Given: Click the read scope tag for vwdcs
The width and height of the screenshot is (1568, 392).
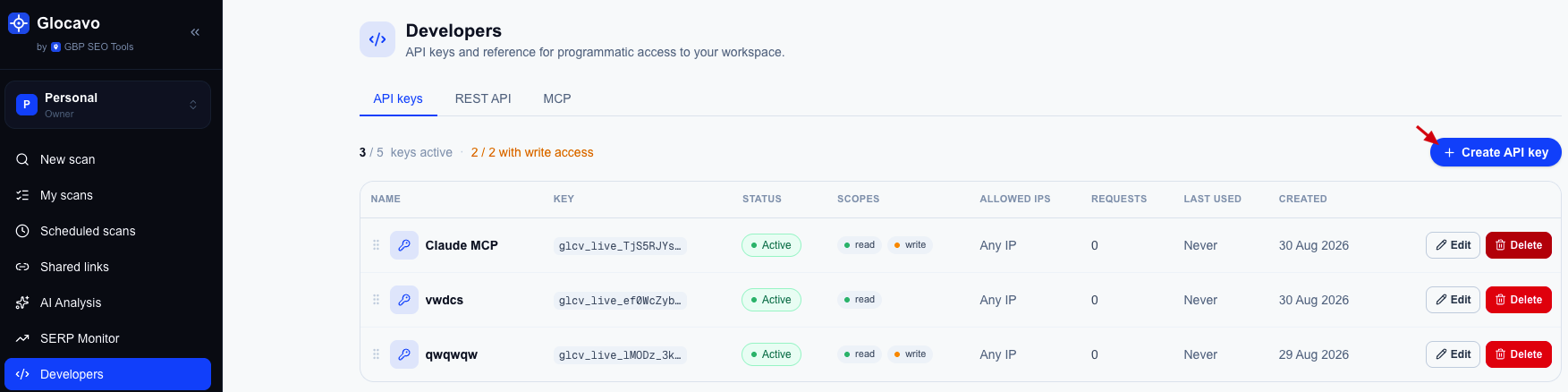Looking at the screenshot, I should (x=860, y=300).
